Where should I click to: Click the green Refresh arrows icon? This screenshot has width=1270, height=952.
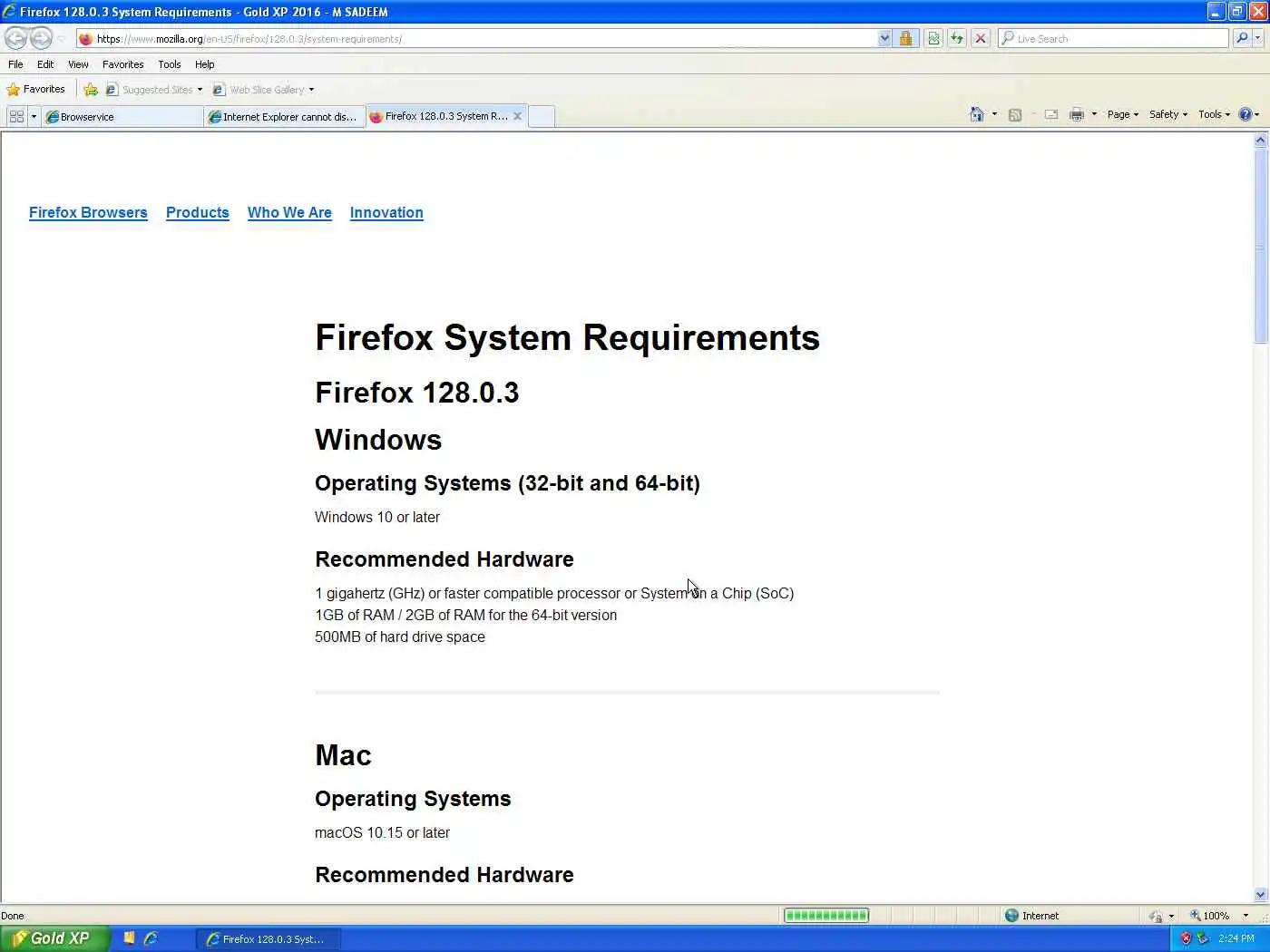click(957, 38)
